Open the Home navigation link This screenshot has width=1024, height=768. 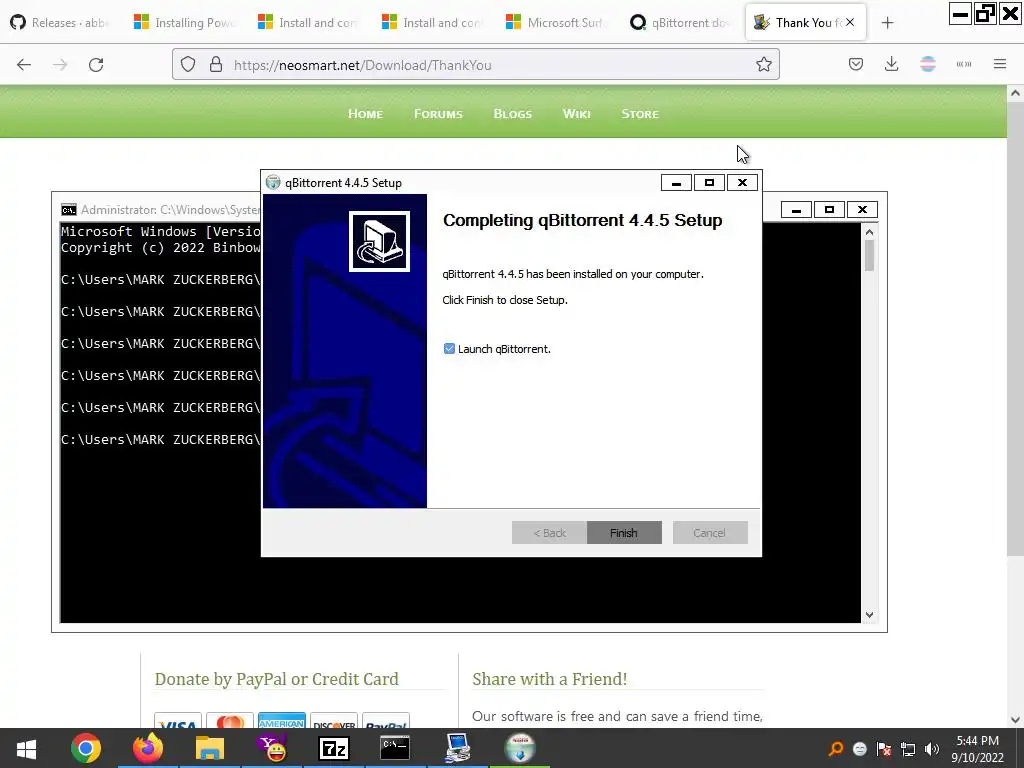point(365,114)
